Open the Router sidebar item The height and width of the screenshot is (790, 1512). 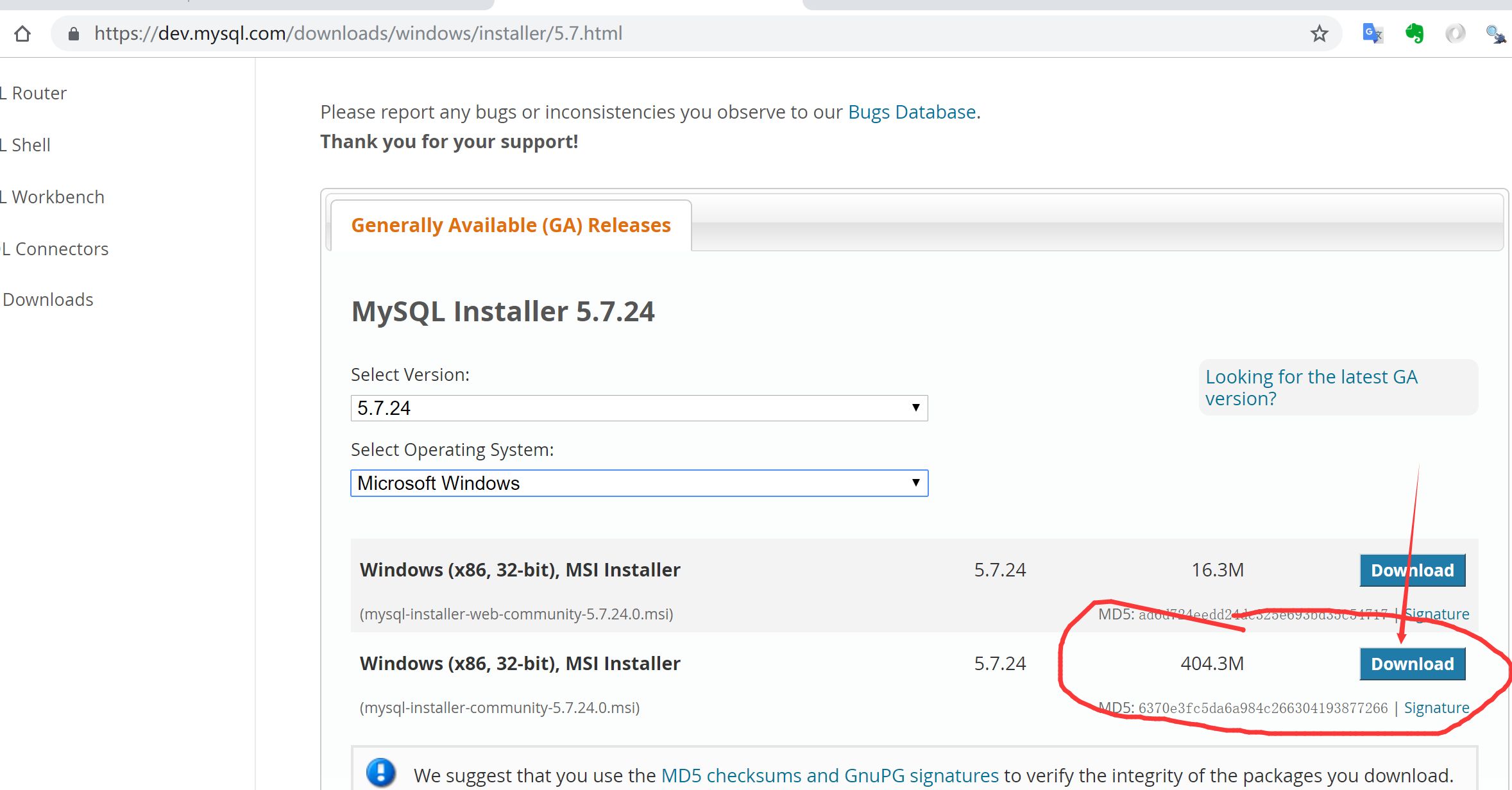(x=33, y=93)
